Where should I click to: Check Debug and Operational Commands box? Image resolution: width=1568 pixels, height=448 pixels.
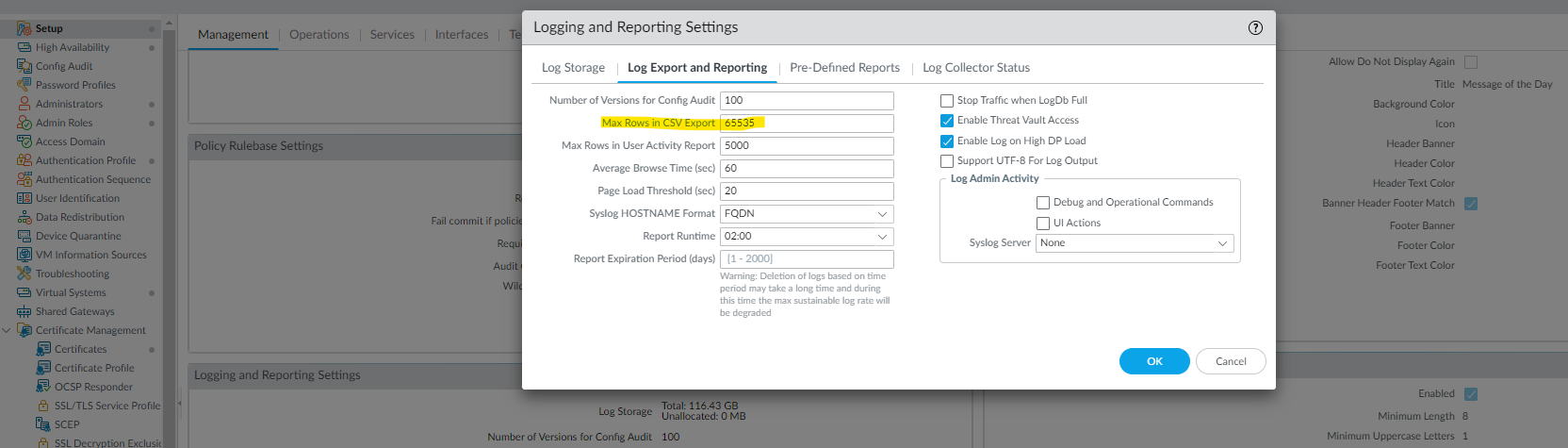(x=1043, y=203)
